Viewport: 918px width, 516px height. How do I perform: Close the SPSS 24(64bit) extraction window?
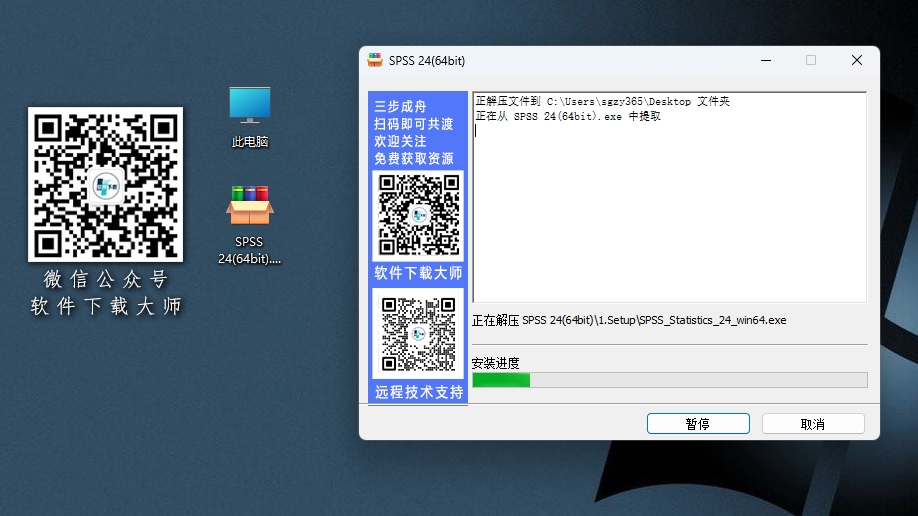pyautogui.click(x=857, y=60)
